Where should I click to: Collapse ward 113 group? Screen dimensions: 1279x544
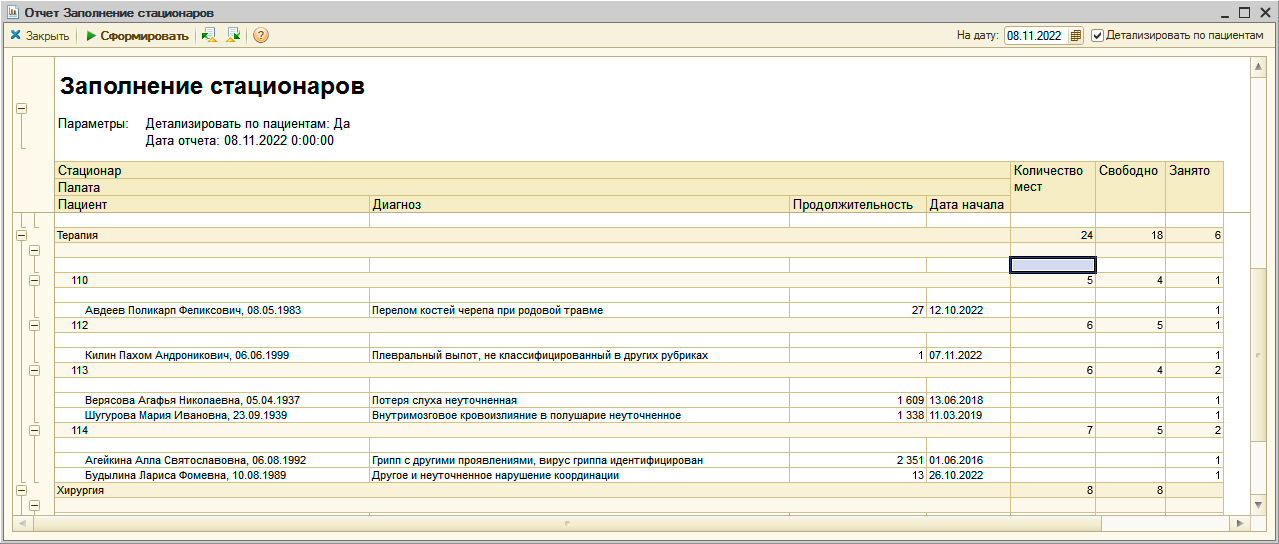click(x=34, y=370)
